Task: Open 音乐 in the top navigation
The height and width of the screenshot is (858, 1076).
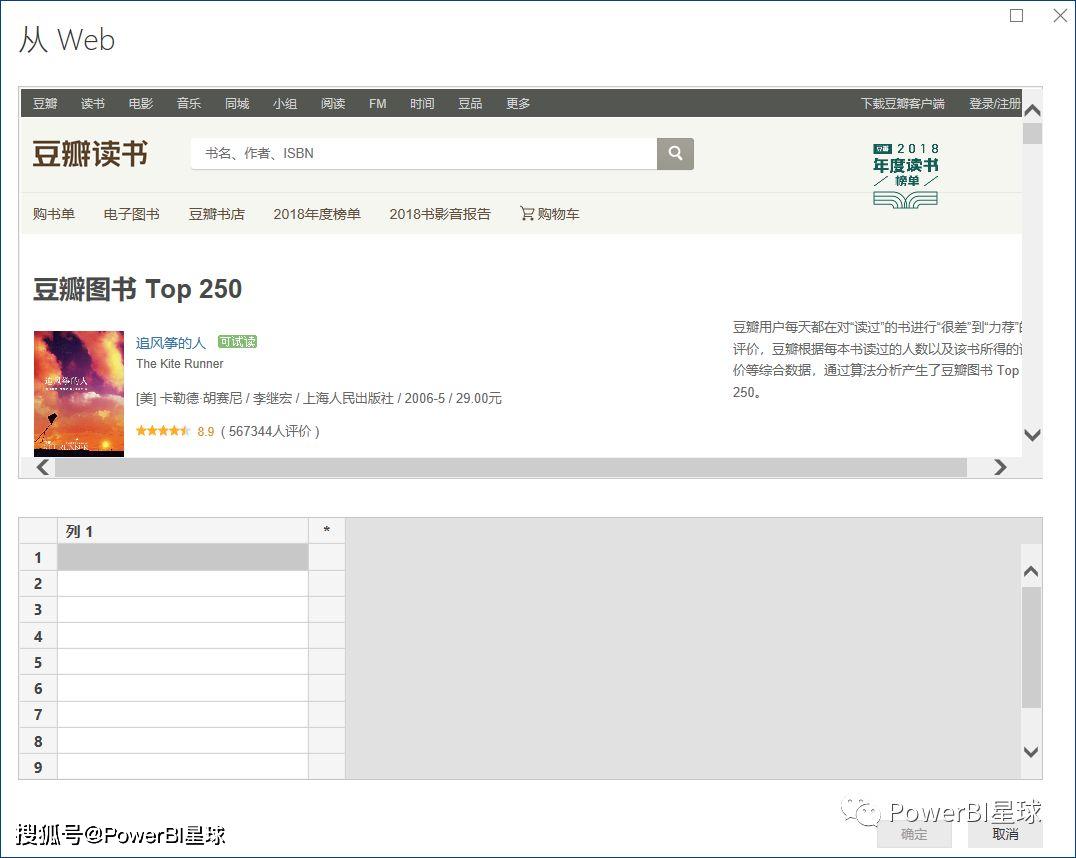Action: (189, 104)
